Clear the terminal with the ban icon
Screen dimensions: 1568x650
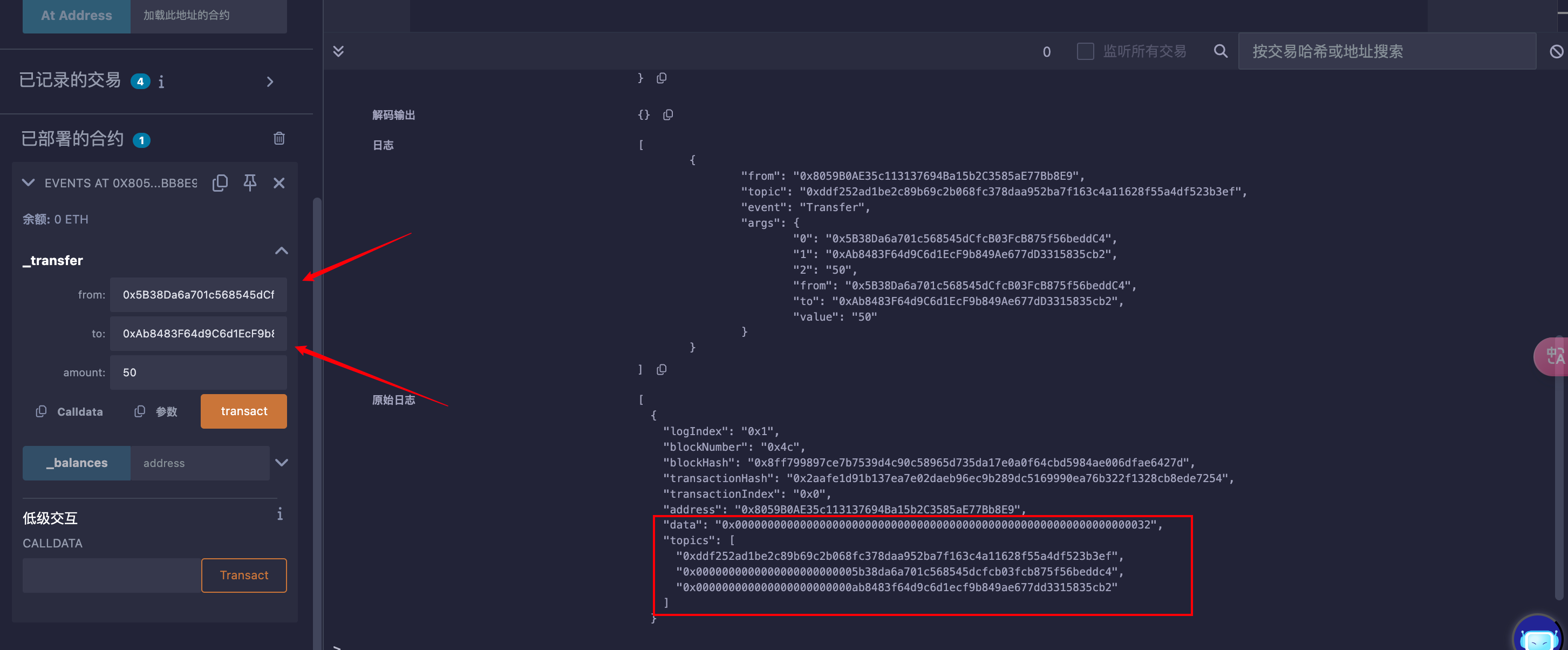pyautogui.click(x=1557, y=52)
